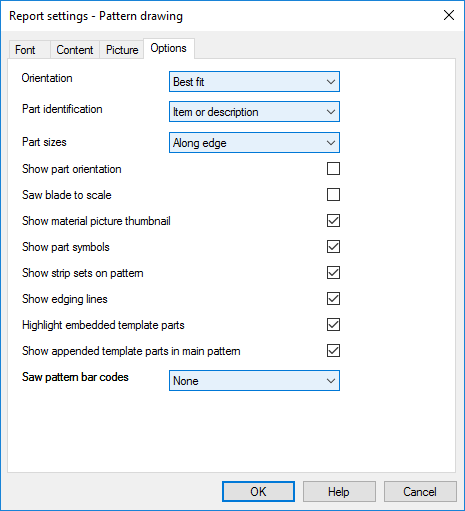Click the Options tab

coord(169,49)
